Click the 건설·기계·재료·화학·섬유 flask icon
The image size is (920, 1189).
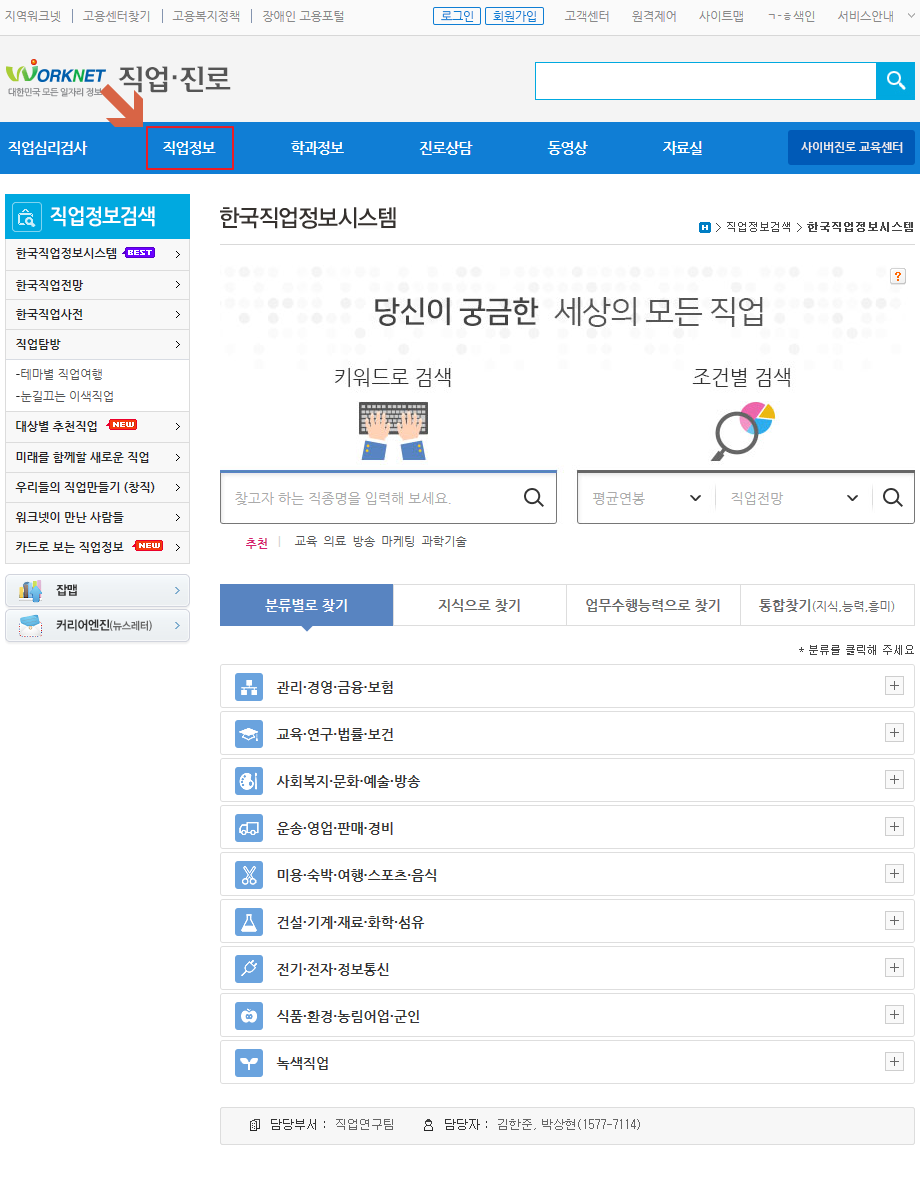249,922
